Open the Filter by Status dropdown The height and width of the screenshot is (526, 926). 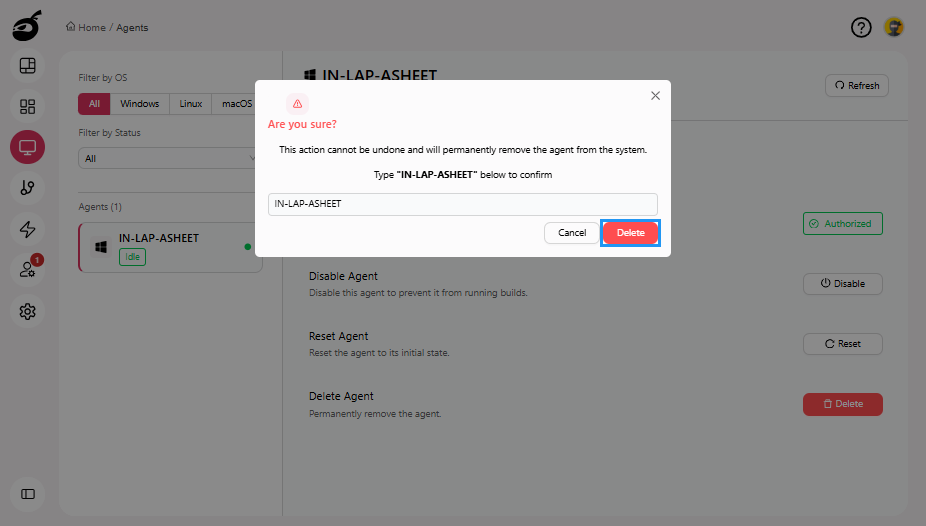[x=169, y=158]
